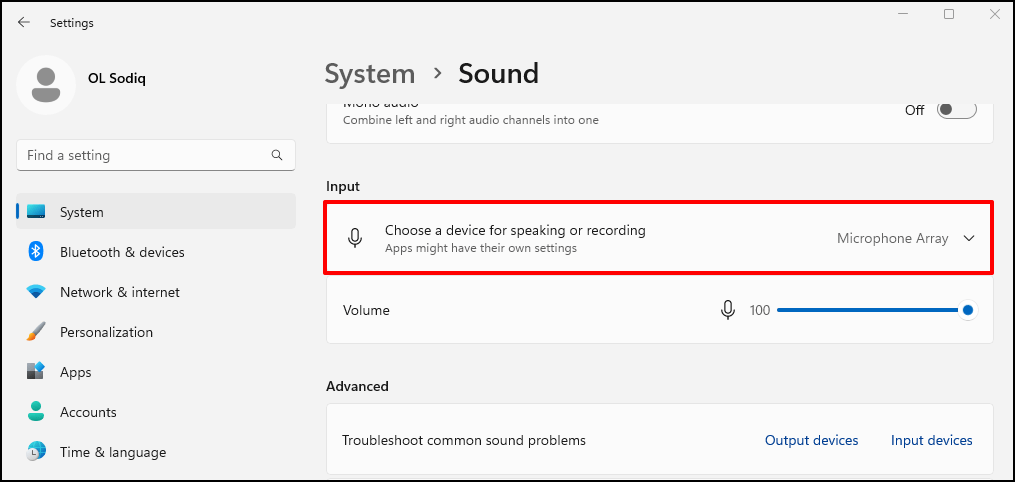Click the user profile avatar icon
The image size is (1015, 482).
pos(46,85)
